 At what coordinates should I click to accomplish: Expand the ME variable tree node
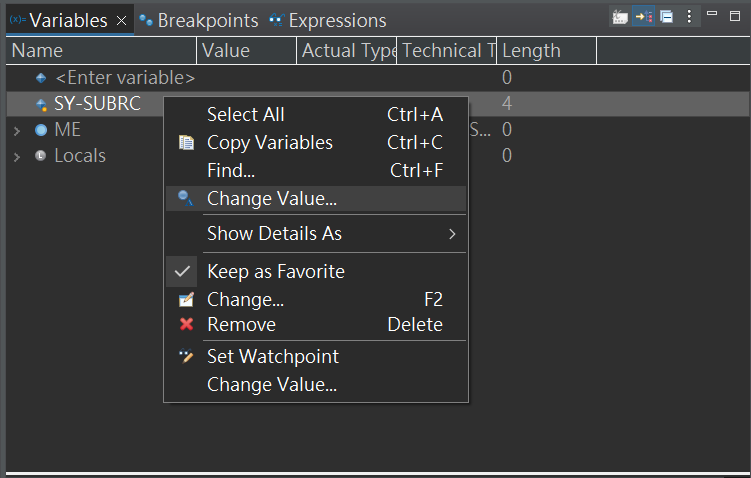pos(17,130)
